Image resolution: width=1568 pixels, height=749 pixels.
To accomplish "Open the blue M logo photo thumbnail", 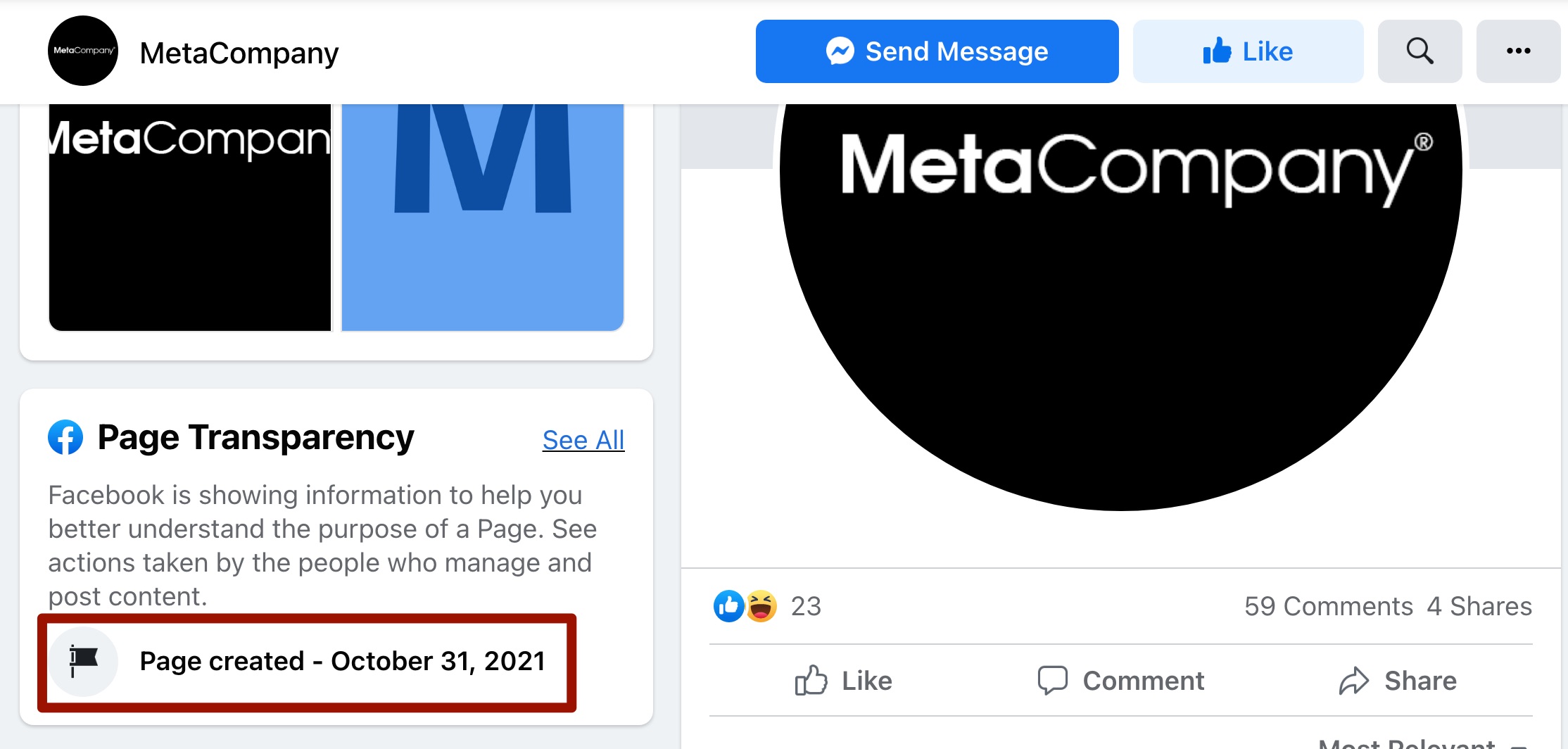I will click(x=483, y=218).
